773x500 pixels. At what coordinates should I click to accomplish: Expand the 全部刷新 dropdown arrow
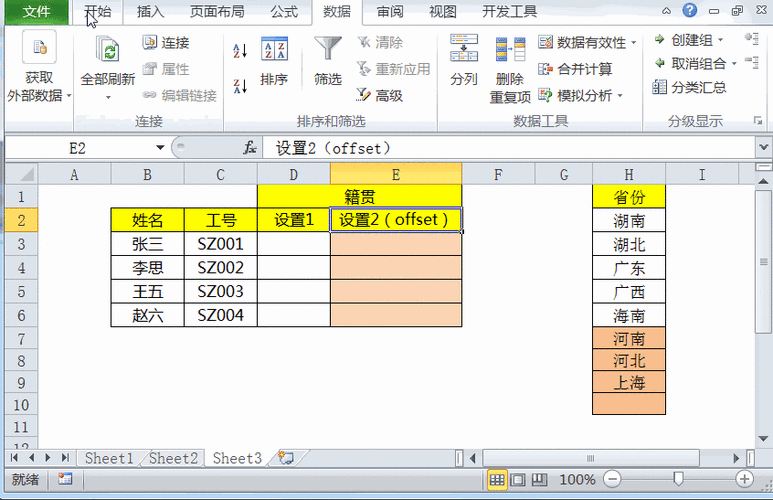(107, 98)
